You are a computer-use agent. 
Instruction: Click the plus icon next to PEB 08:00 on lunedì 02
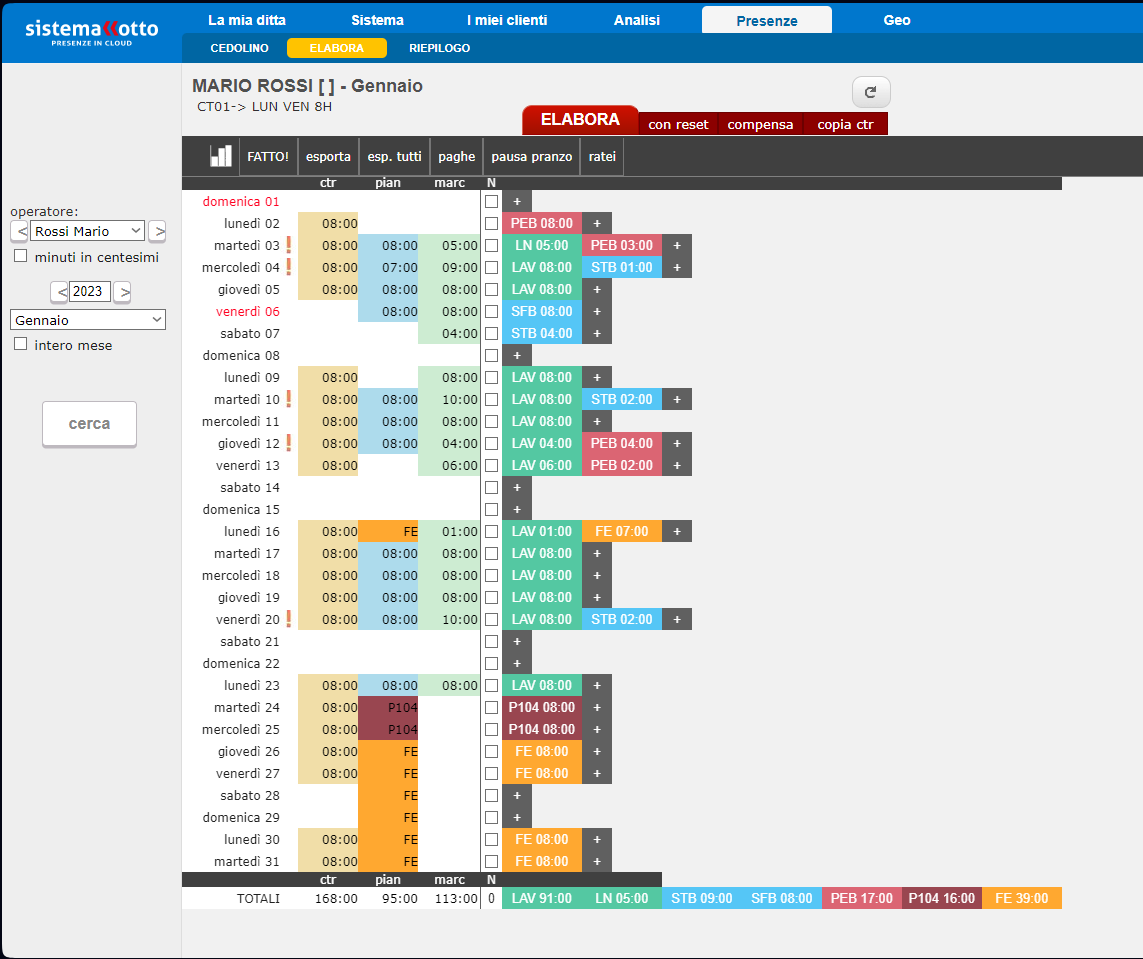(597, 222)
